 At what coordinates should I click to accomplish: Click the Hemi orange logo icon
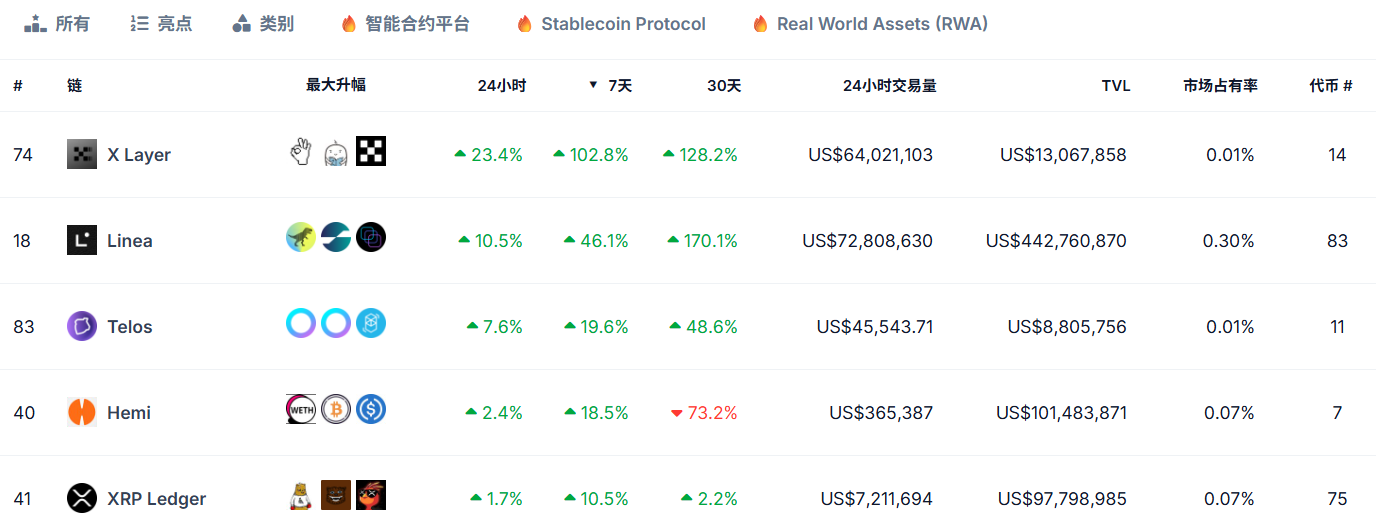pyautogui.click(x=82, y=412)
